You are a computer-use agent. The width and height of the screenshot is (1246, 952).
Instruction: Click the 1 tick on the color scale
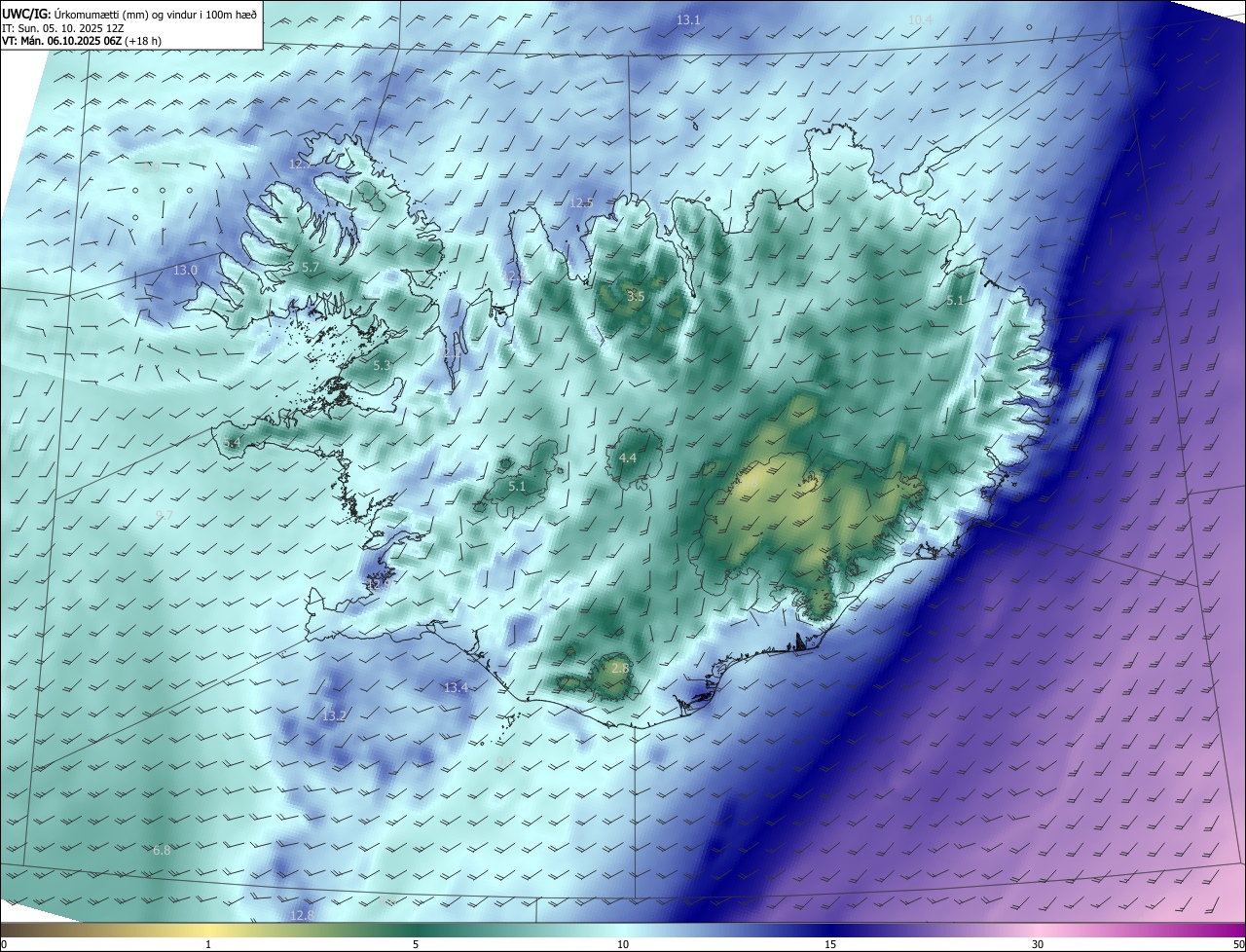point(208,944)
